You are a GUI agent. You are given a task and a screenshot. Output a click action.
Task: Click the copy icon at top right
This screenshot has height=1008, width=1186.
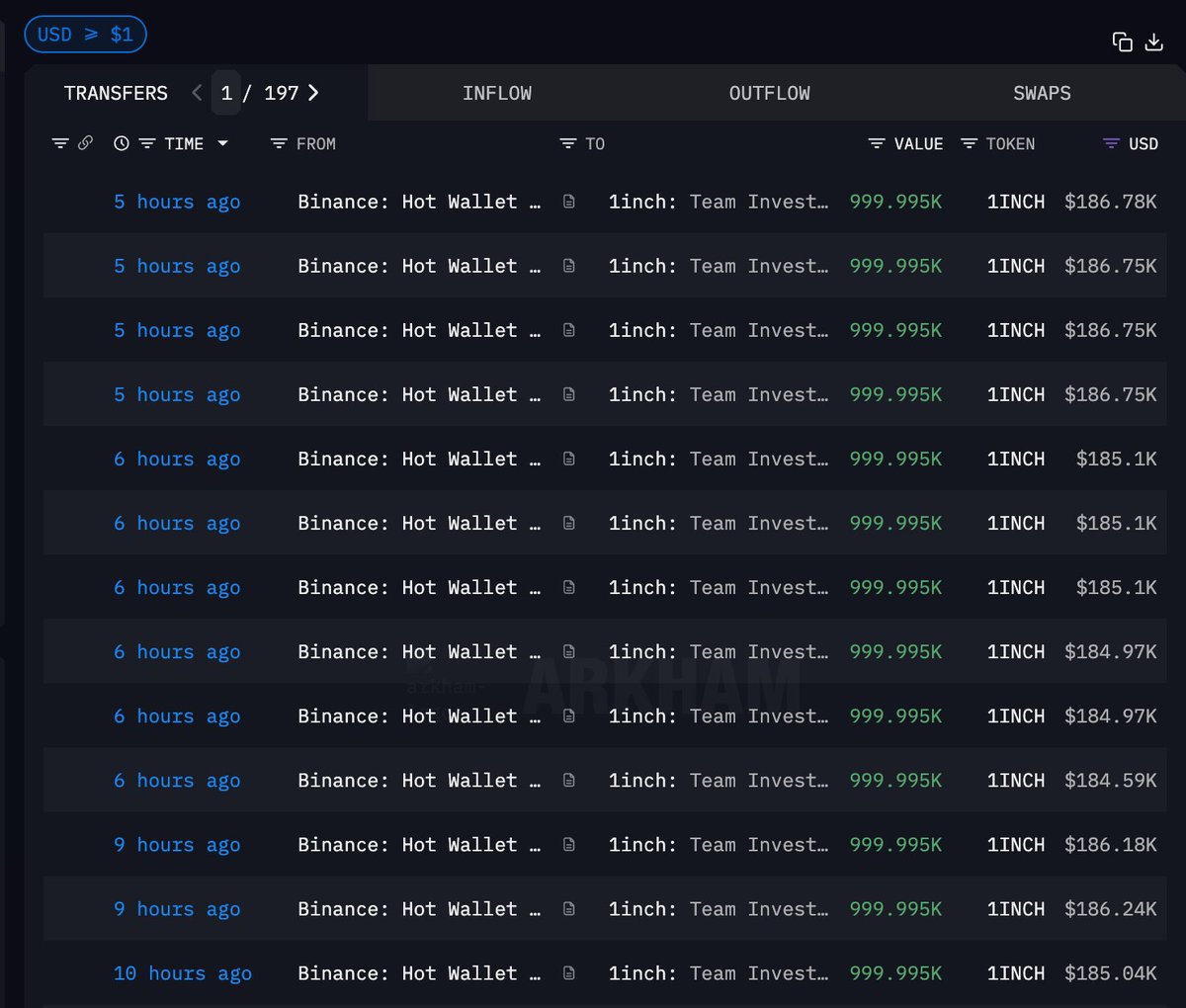point(1122,42)
